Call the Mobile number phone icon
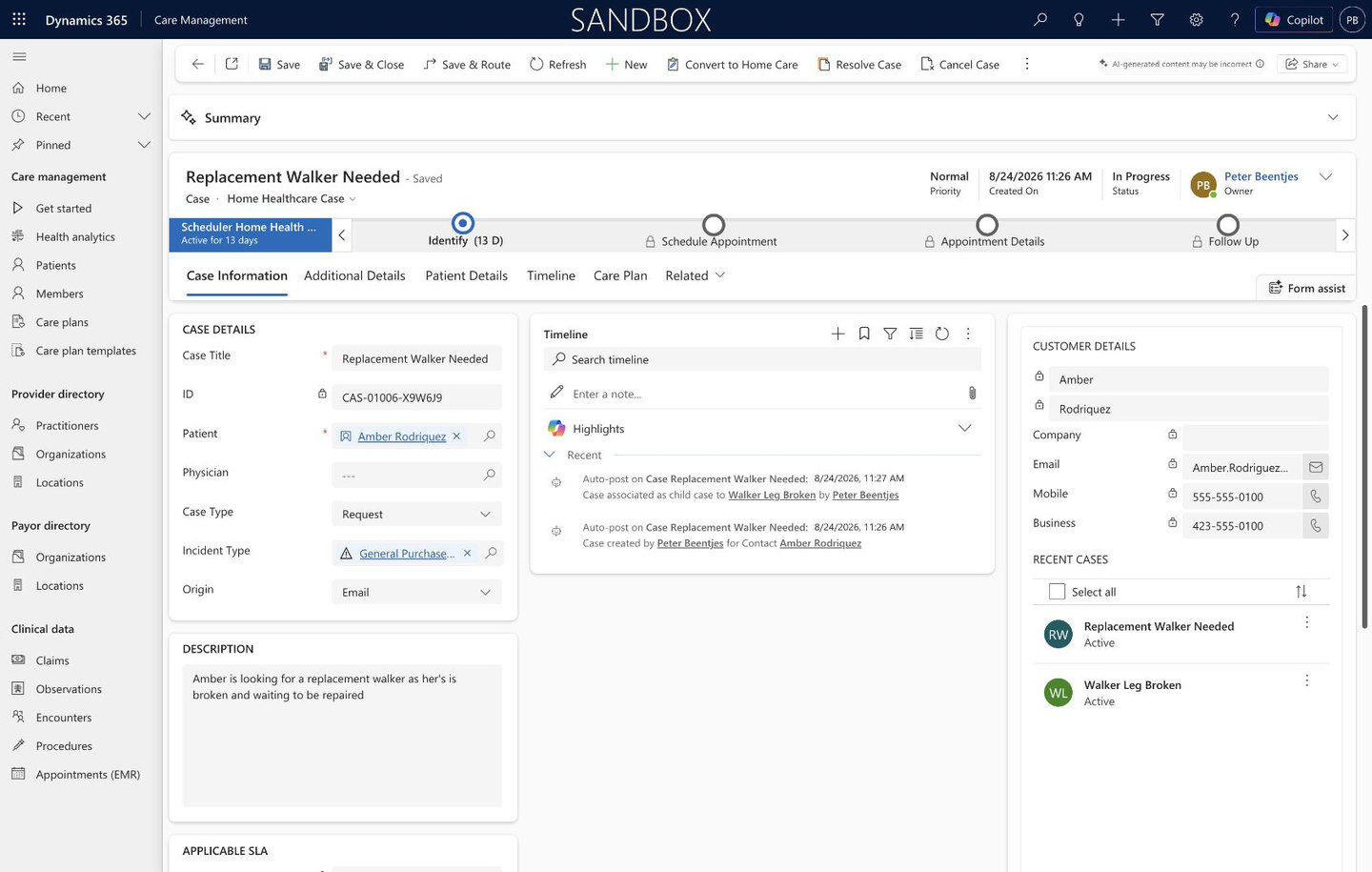 click(1316, 496)
